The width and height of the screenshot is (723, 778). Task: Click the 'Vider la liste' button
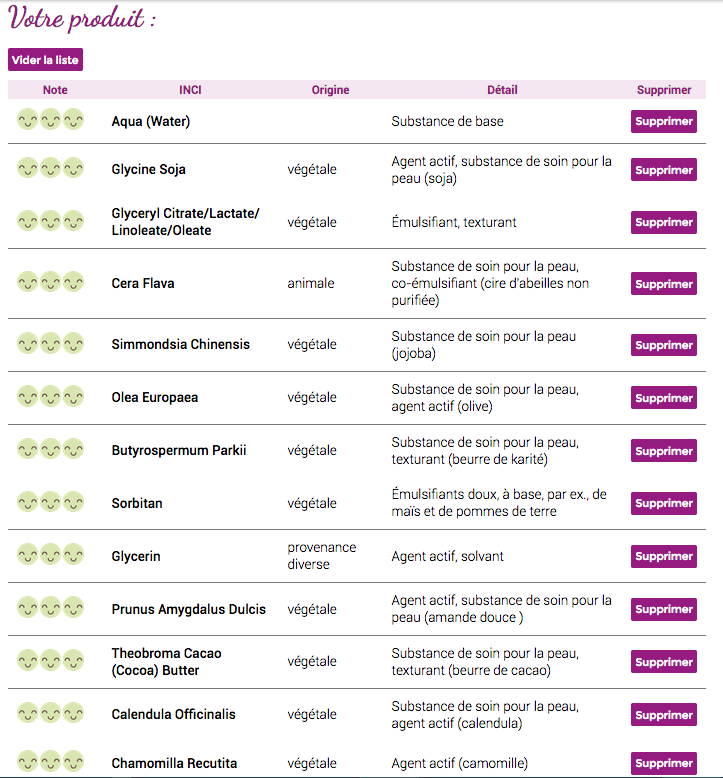(x=45, y=60)
